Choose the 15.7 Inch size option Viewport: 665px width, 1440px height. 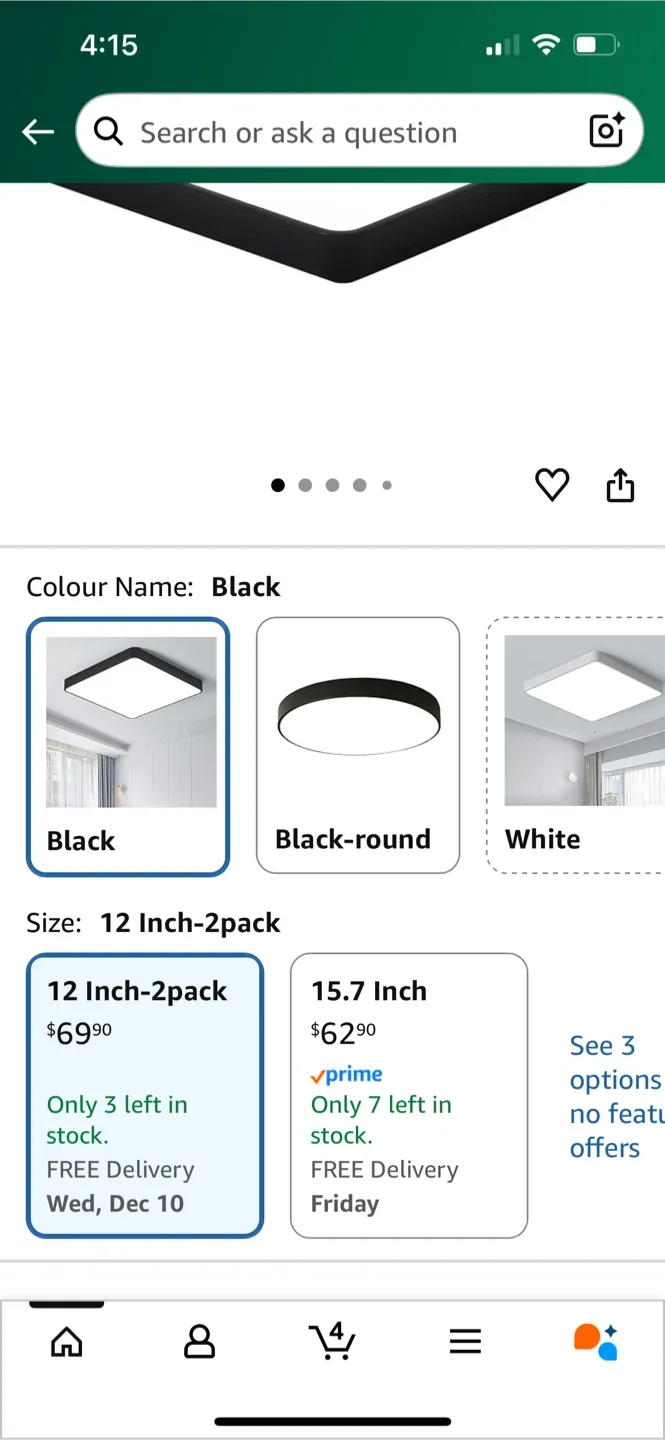pyautogui.click(x=408, y=1095)
